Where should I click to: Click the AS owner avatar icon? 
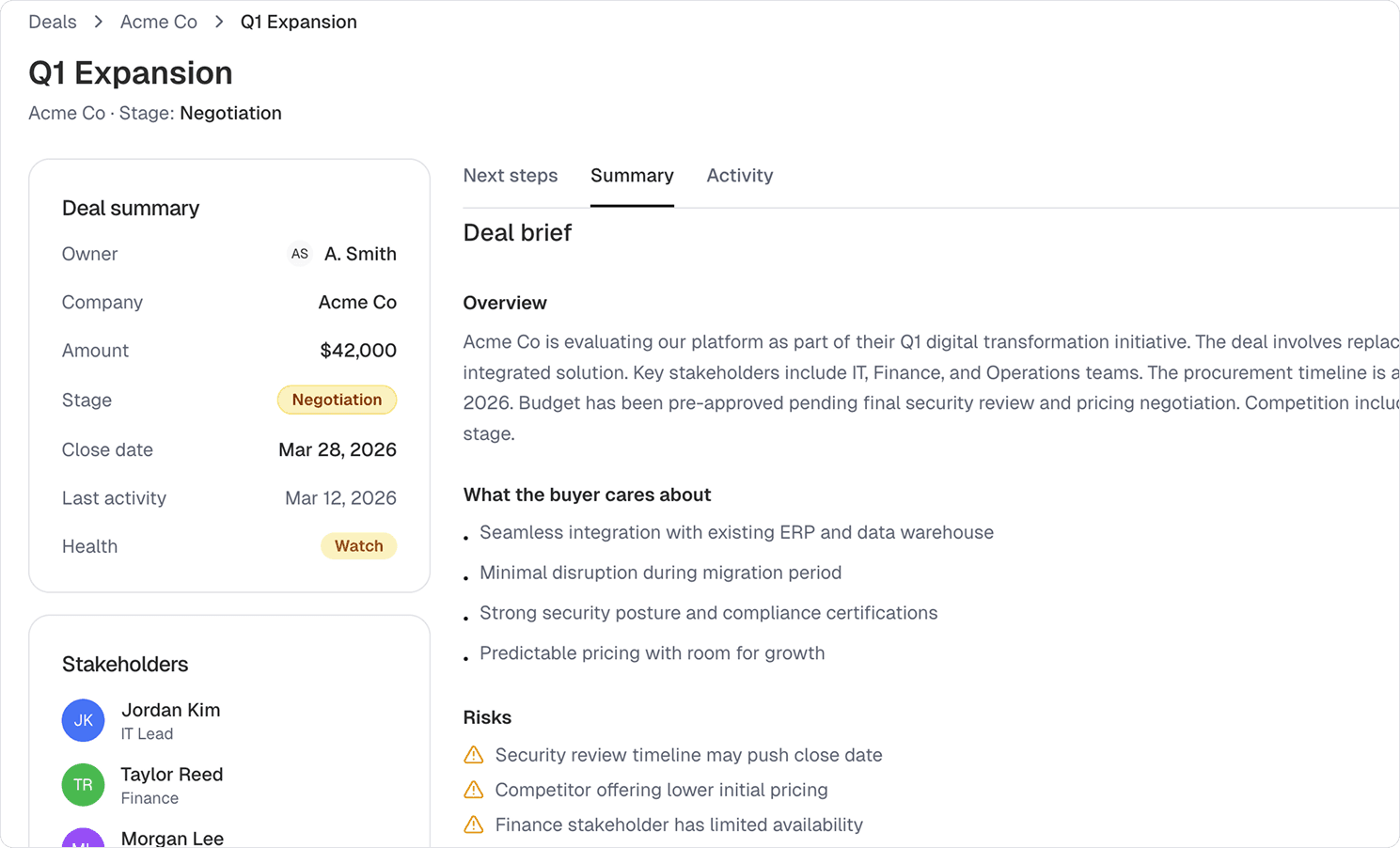(299, 254)
